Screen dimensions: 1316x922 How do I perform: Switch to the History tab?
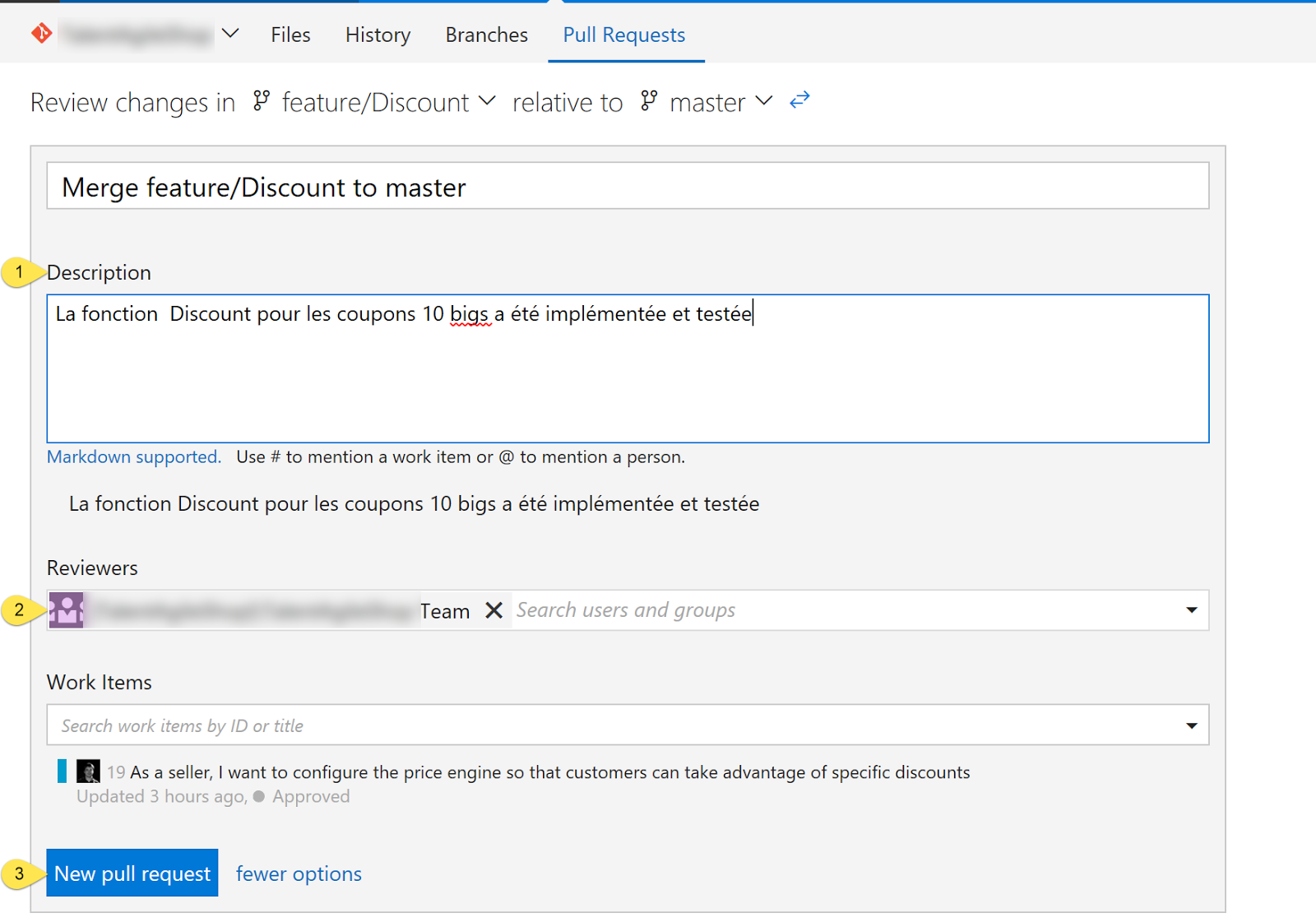click(378, 35)
